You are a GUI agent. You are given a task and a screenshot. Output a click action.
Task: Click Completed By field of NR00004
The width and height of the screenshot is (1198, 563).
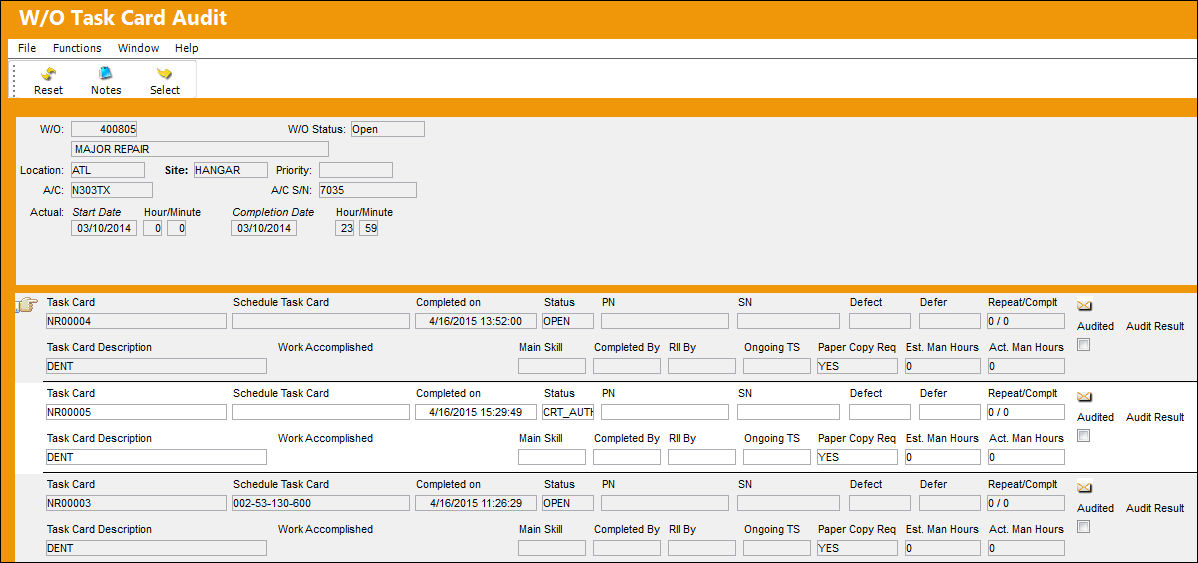tap(627, 366)
